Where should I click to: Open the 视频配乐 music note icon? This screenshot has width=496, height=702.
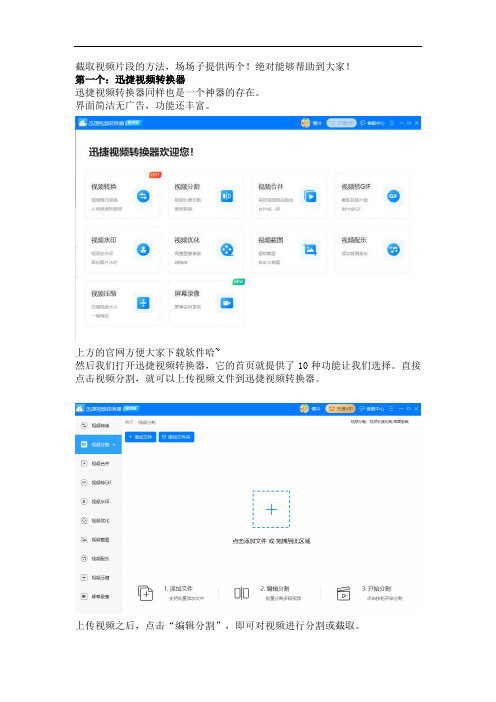click(x=393, y=249)
